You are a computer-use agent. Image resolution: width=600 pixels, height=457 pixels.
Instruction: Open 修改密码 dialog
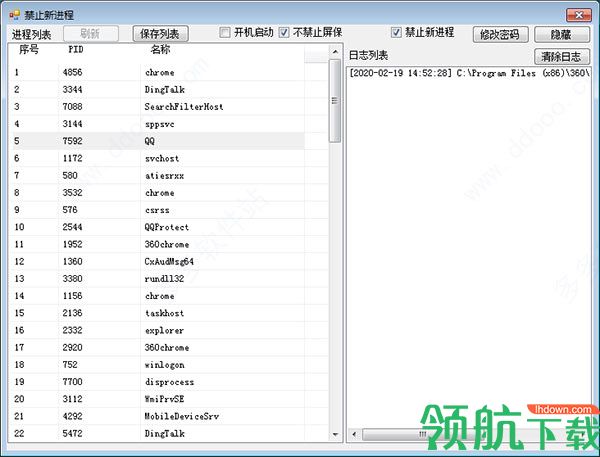(500, 34)
